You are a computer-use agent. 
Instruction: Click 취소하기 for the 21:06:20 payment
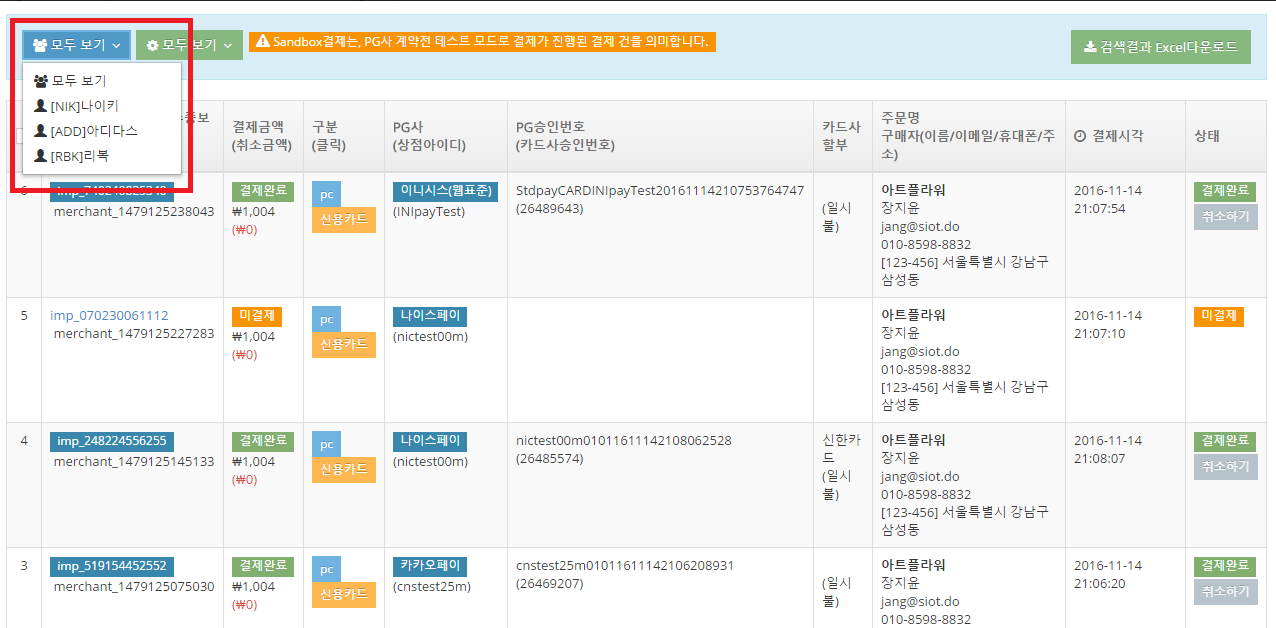click(x=1226, y=591)
